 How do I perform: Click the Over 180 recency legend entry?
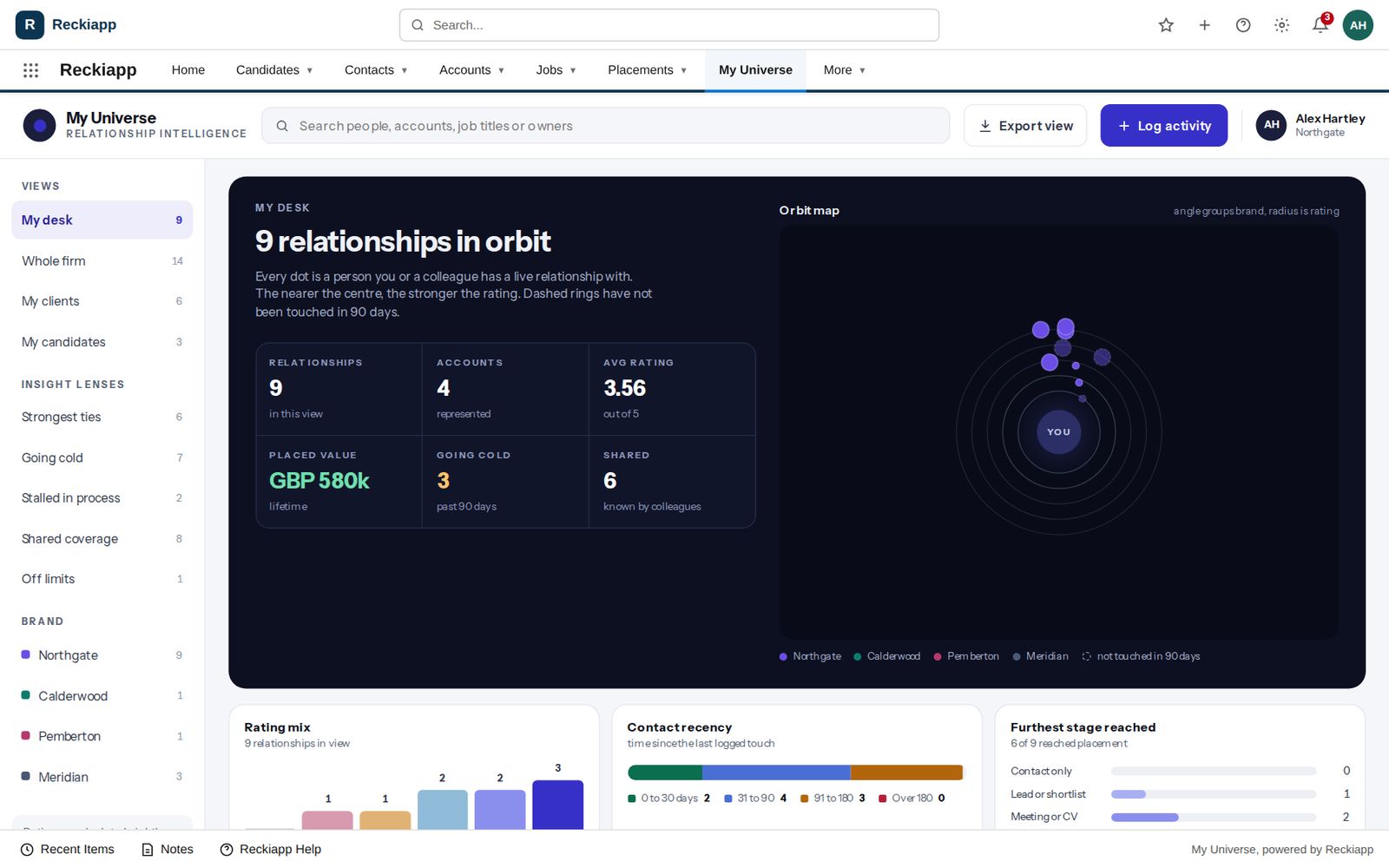[x=912, y=799]
